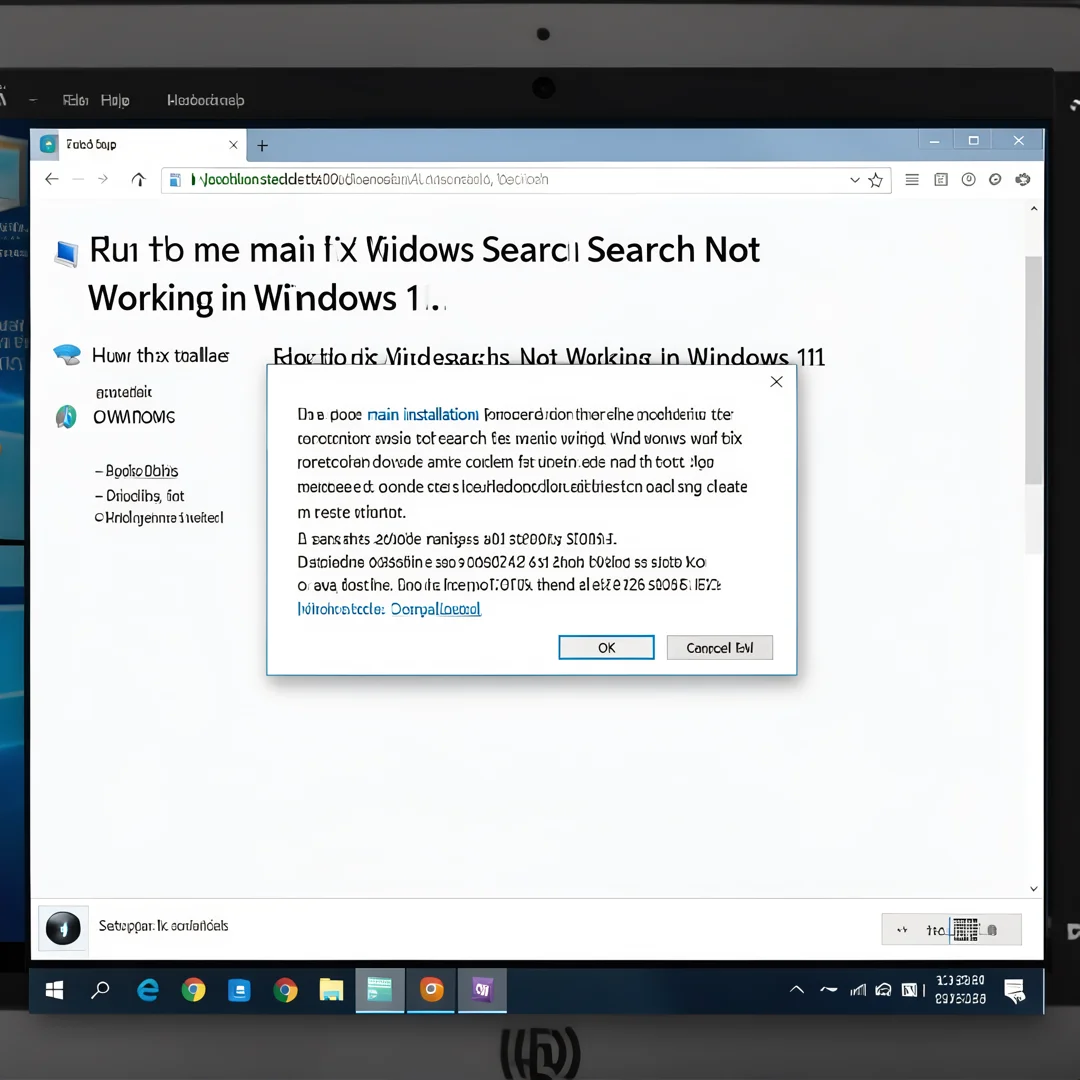
Task: Open the blue store-like taskbar icon
Action: click(239, 990)
